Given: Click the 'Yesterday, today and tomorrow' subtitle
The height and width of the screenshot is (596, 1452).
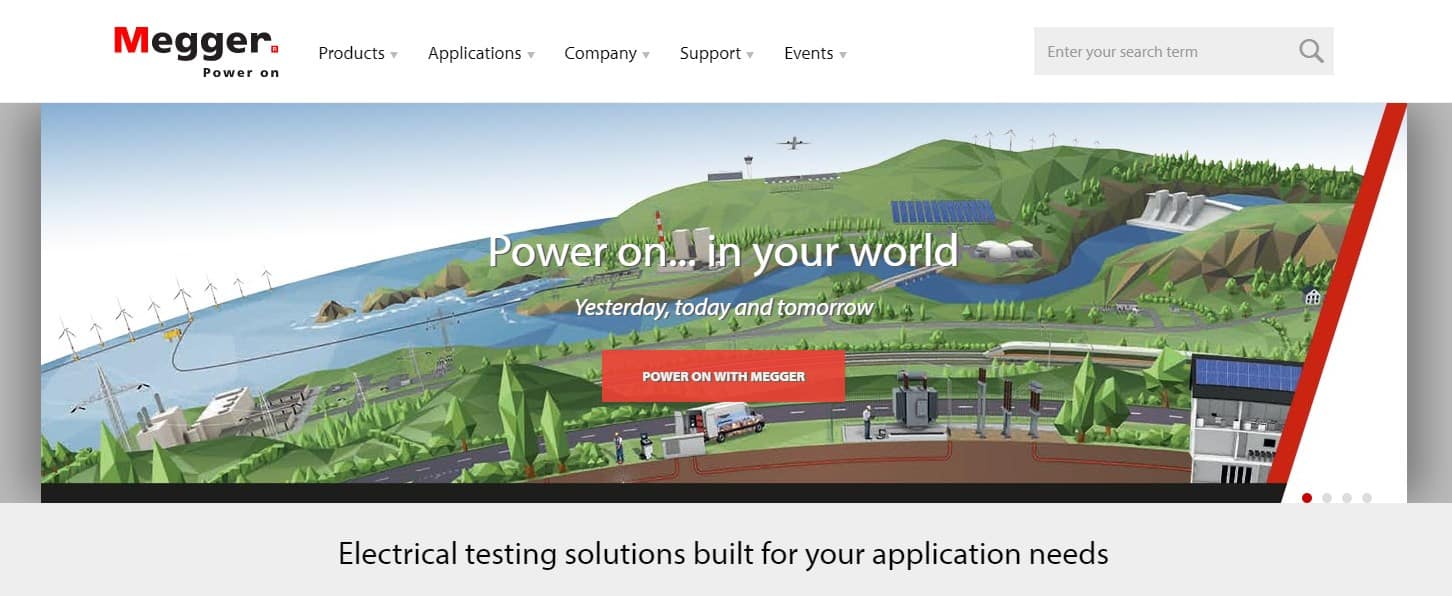Looking at the screenshot, I should point(723,307).
